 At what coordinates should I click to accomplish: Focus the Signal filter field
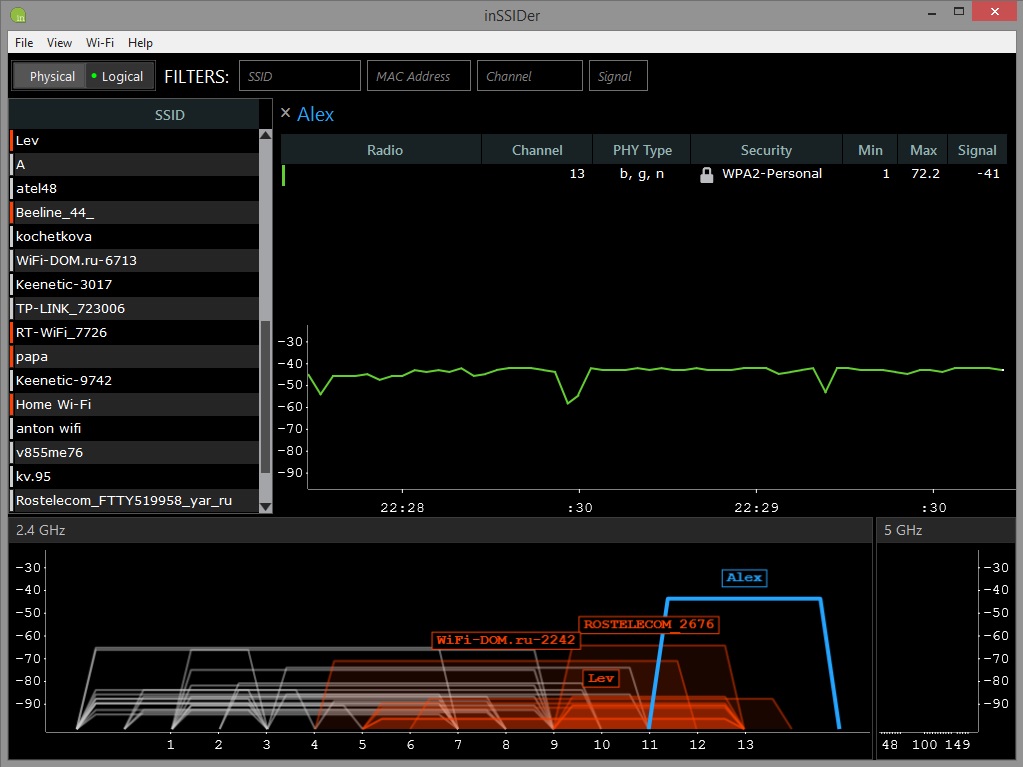click(x=618, y=76)
